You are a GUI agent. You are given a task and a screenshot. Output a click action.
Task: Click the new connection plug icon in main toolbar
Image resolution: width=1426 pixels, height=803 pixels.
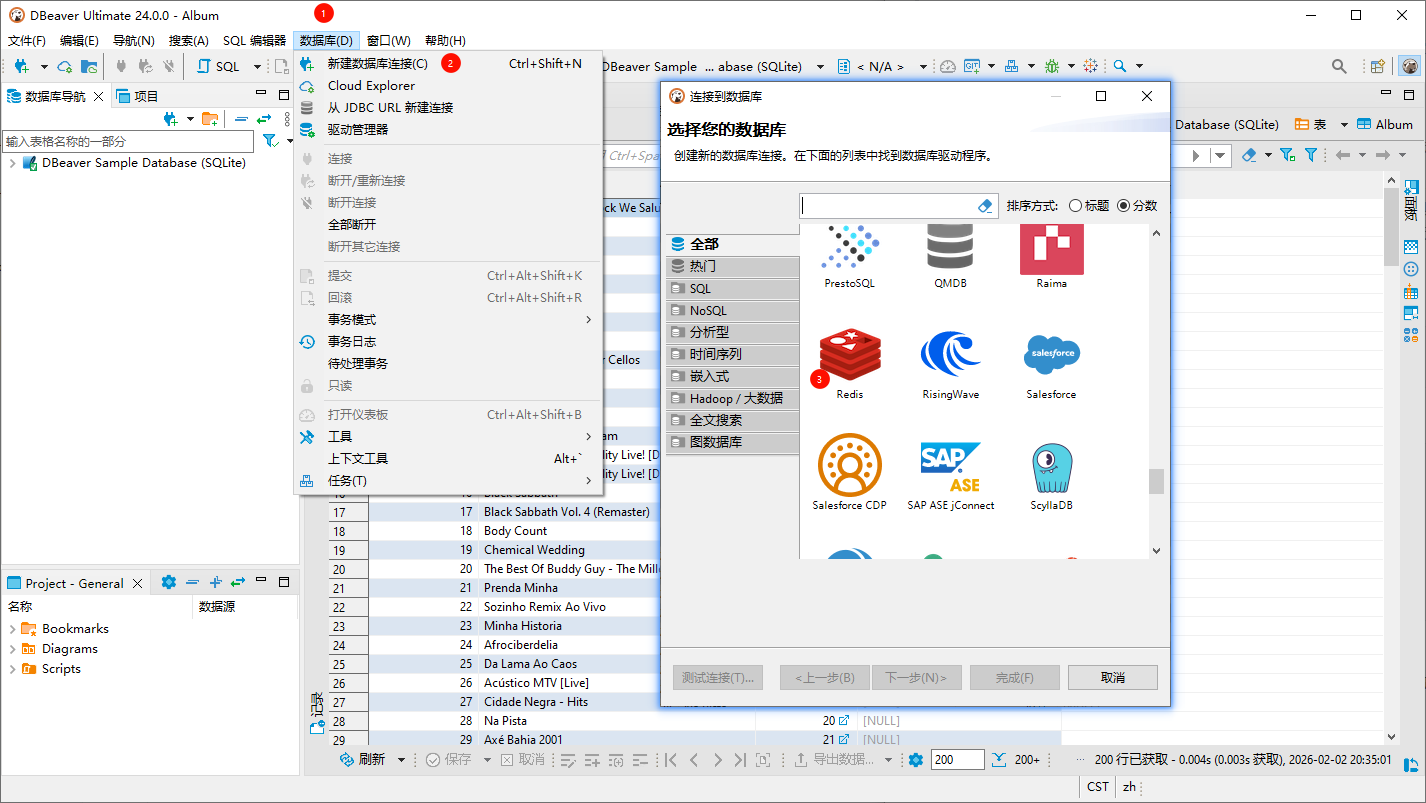pos(20,66)
